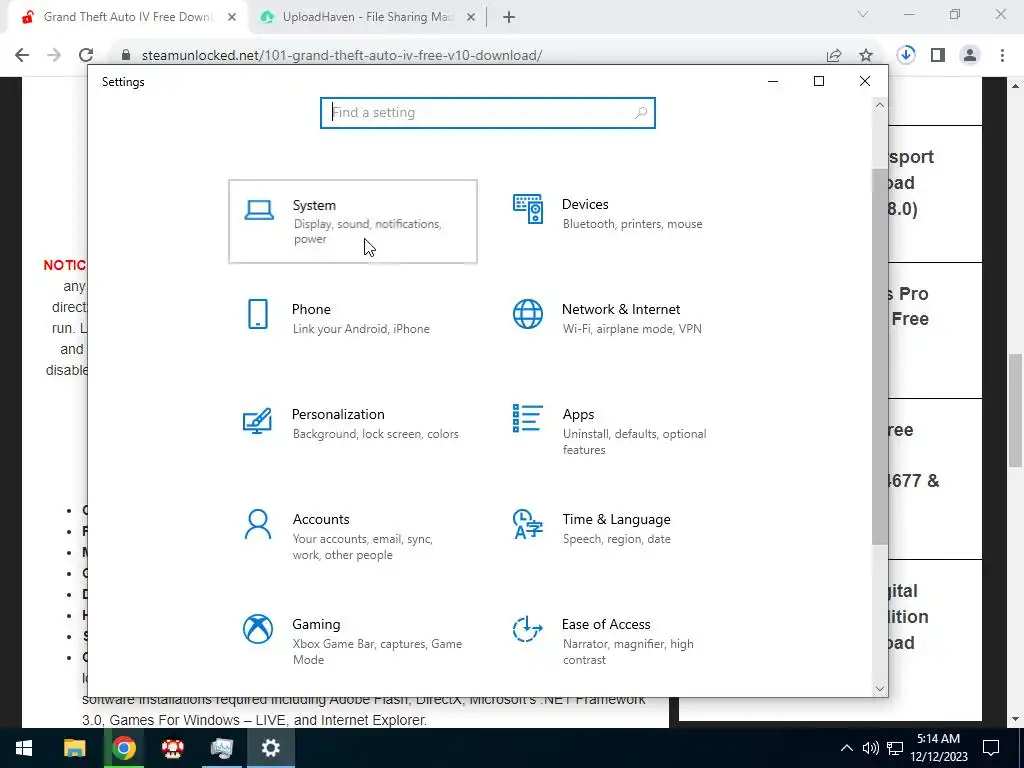Show hidden tray icons chevron
Image resolution: width=1024 pixels, height=768 pixels.
pos(846,748)
